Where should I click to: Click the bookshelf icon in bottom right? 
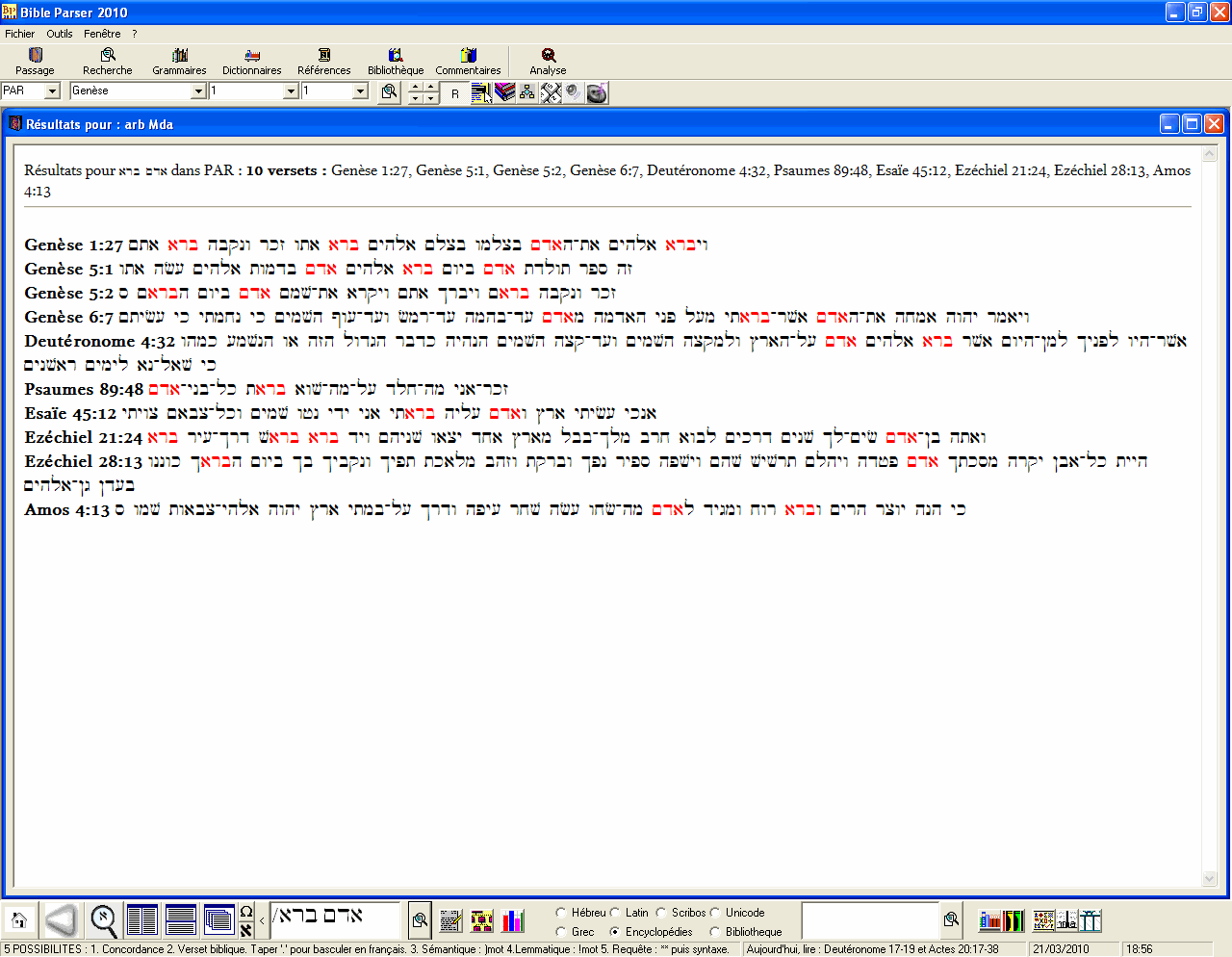[989, 920]
